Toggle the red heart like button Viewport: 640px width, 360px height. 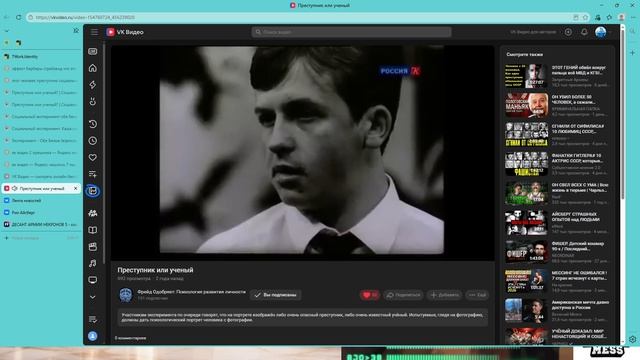(369, 295)
